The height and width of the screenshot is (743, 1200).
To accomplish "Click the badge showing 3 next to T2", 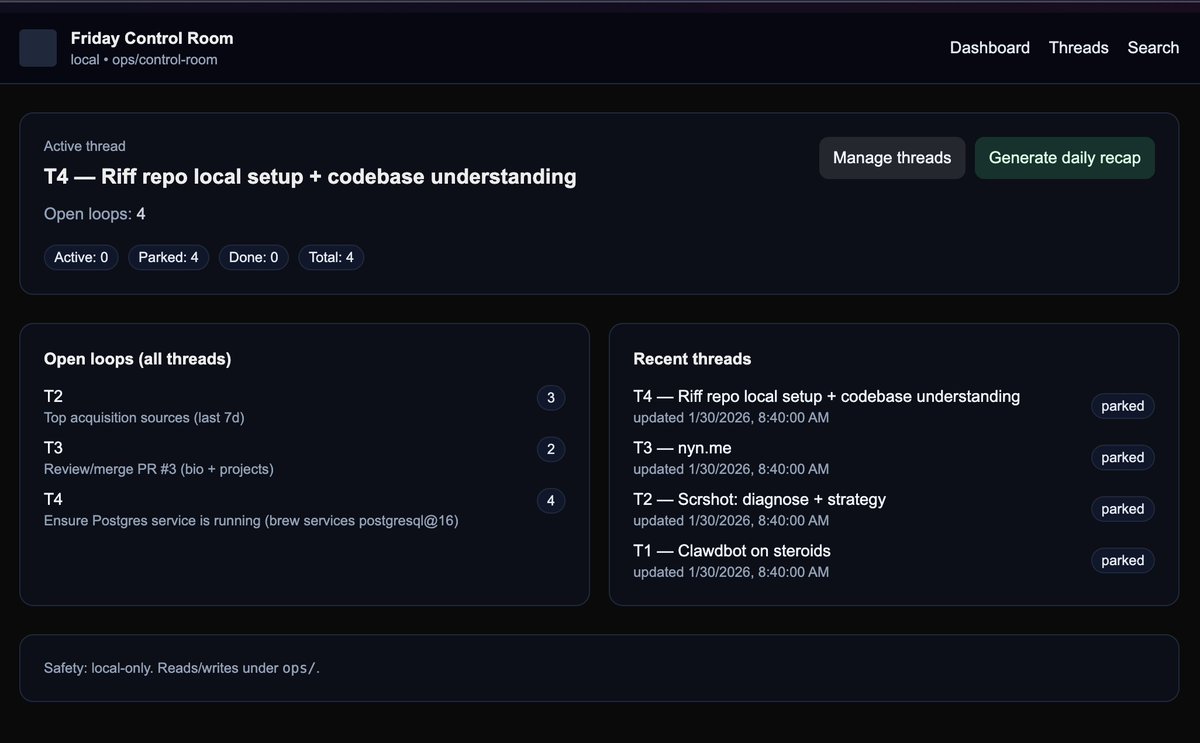I will (x=550, y=397).
